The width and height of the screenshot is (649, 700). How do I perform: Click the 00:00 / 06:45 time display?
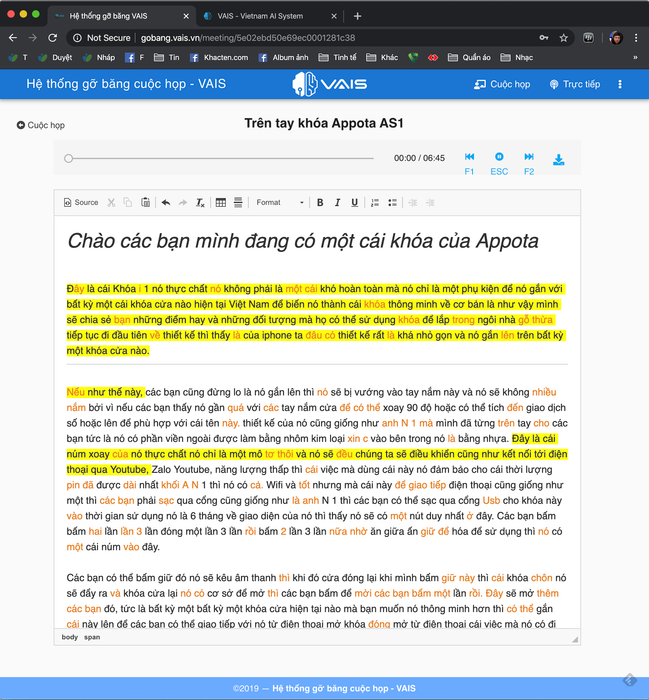419,158
